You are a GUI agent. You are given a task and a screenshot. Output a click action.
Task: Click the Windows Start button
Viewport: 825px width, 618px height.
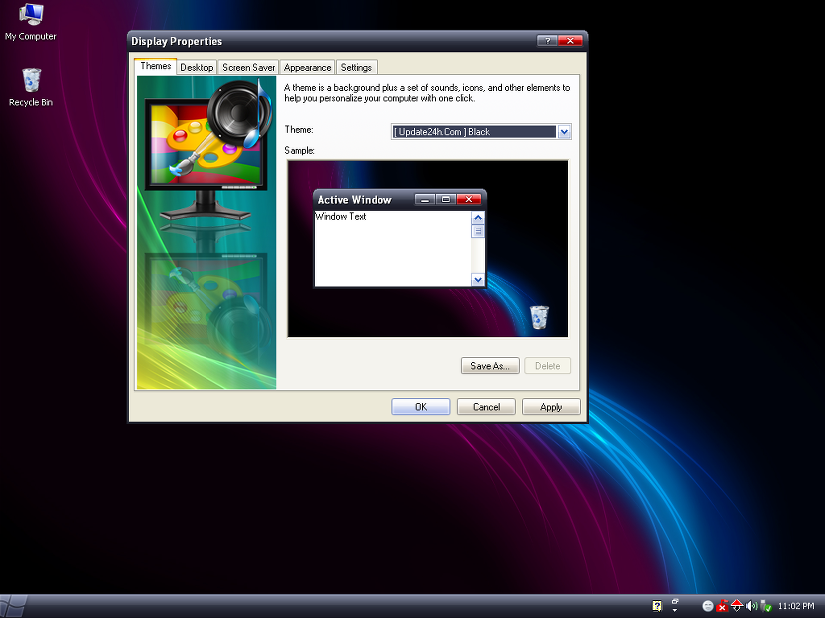12,606
